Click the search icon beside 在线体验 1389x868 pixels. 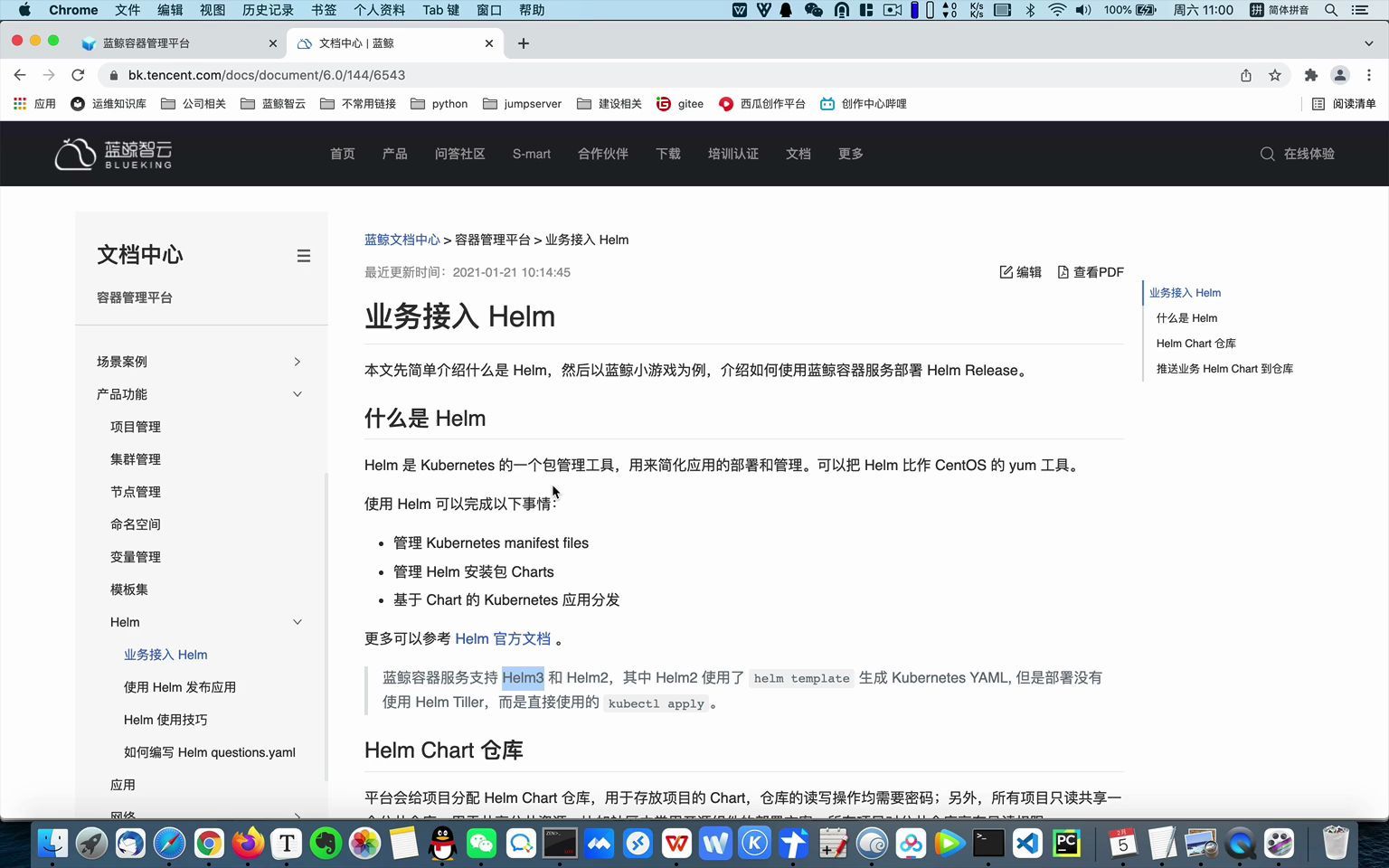point(1267,154)
